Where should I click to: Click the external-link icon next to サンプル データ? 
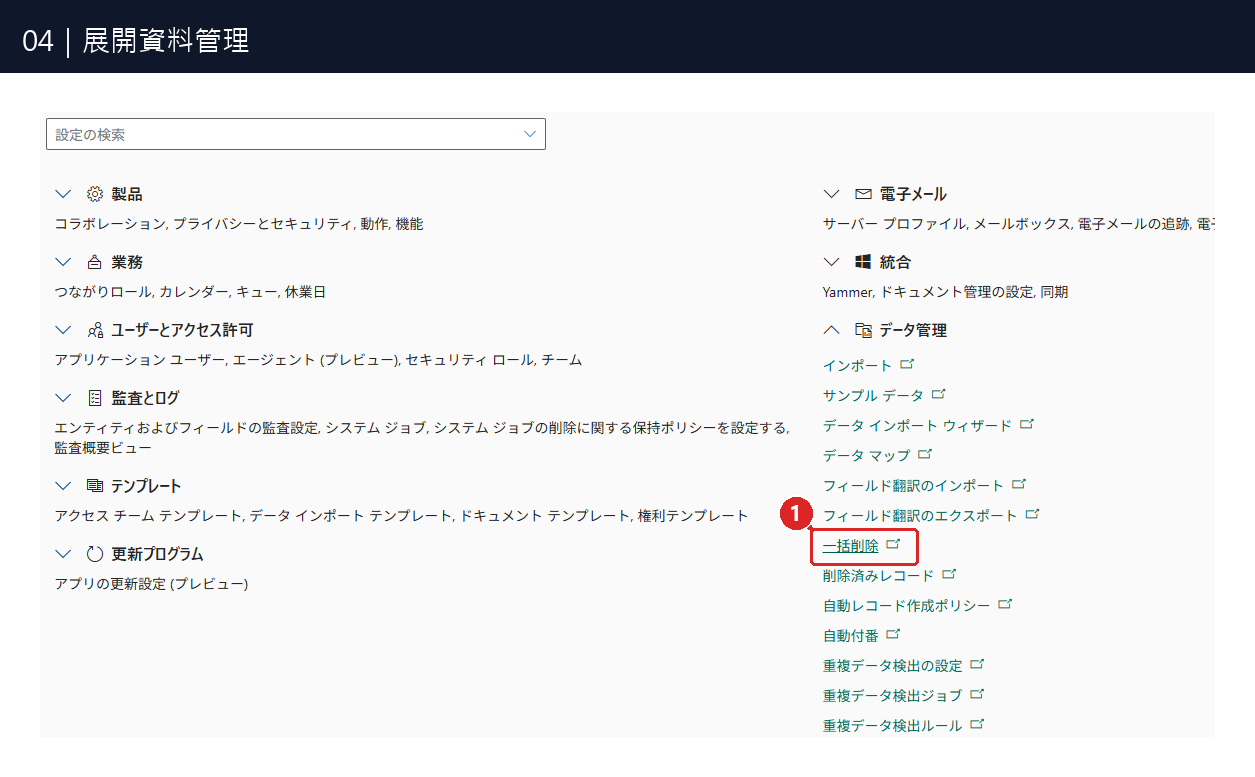939,394
